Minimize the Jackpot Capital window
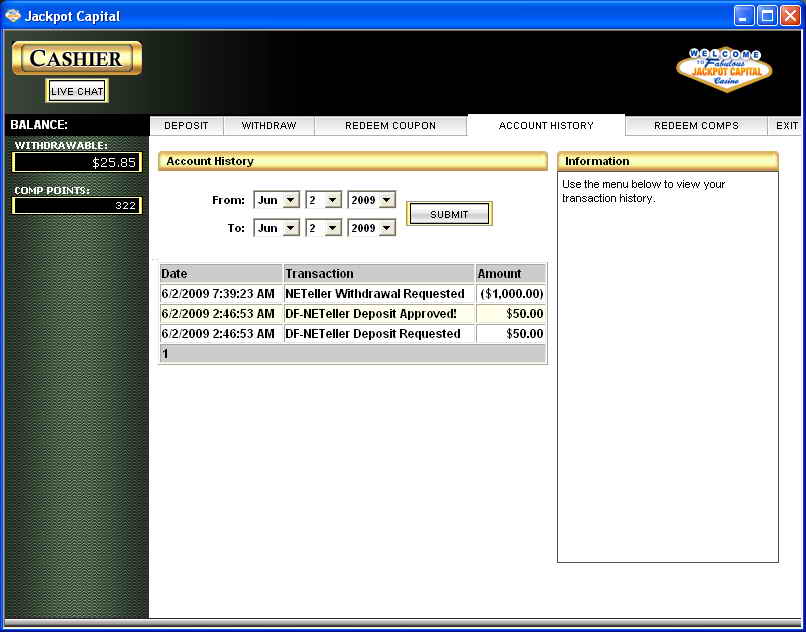This screenshot has width=806, height=632. pyautogui.click(x=743, y=15)
